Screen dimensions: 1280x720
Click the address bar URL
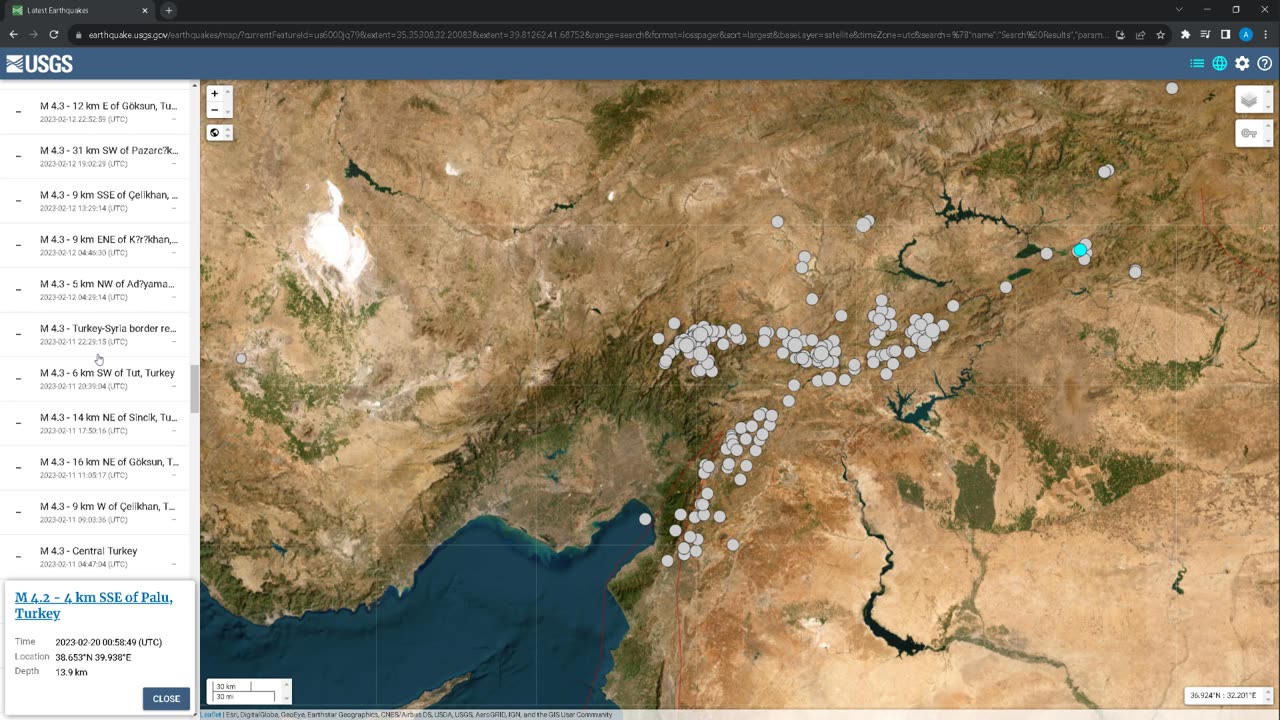point(597,34)
